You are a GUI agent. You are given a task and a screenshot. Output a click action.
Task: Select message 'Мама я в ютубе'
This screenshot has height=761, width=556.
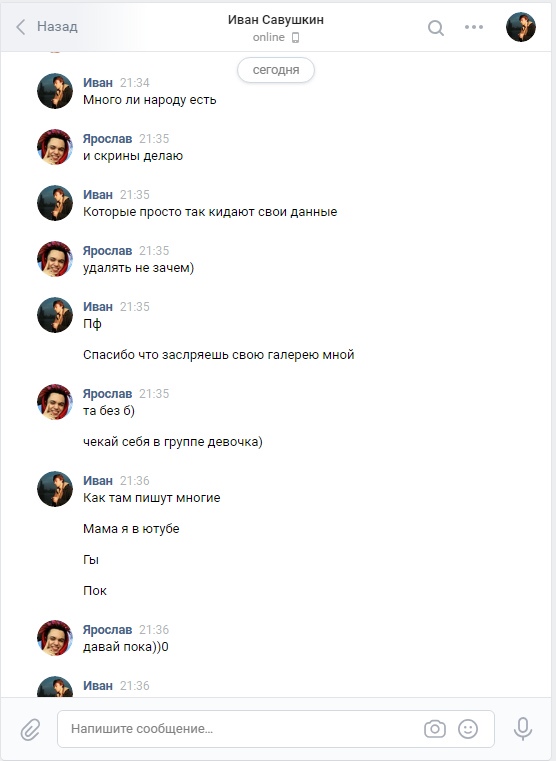pyautogui.click(x=131, y=529)
